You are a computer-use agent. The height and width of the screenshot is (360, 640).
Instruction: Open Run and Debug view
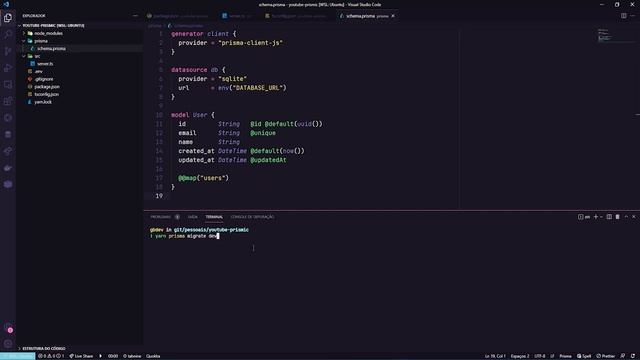tap(8, 68)
